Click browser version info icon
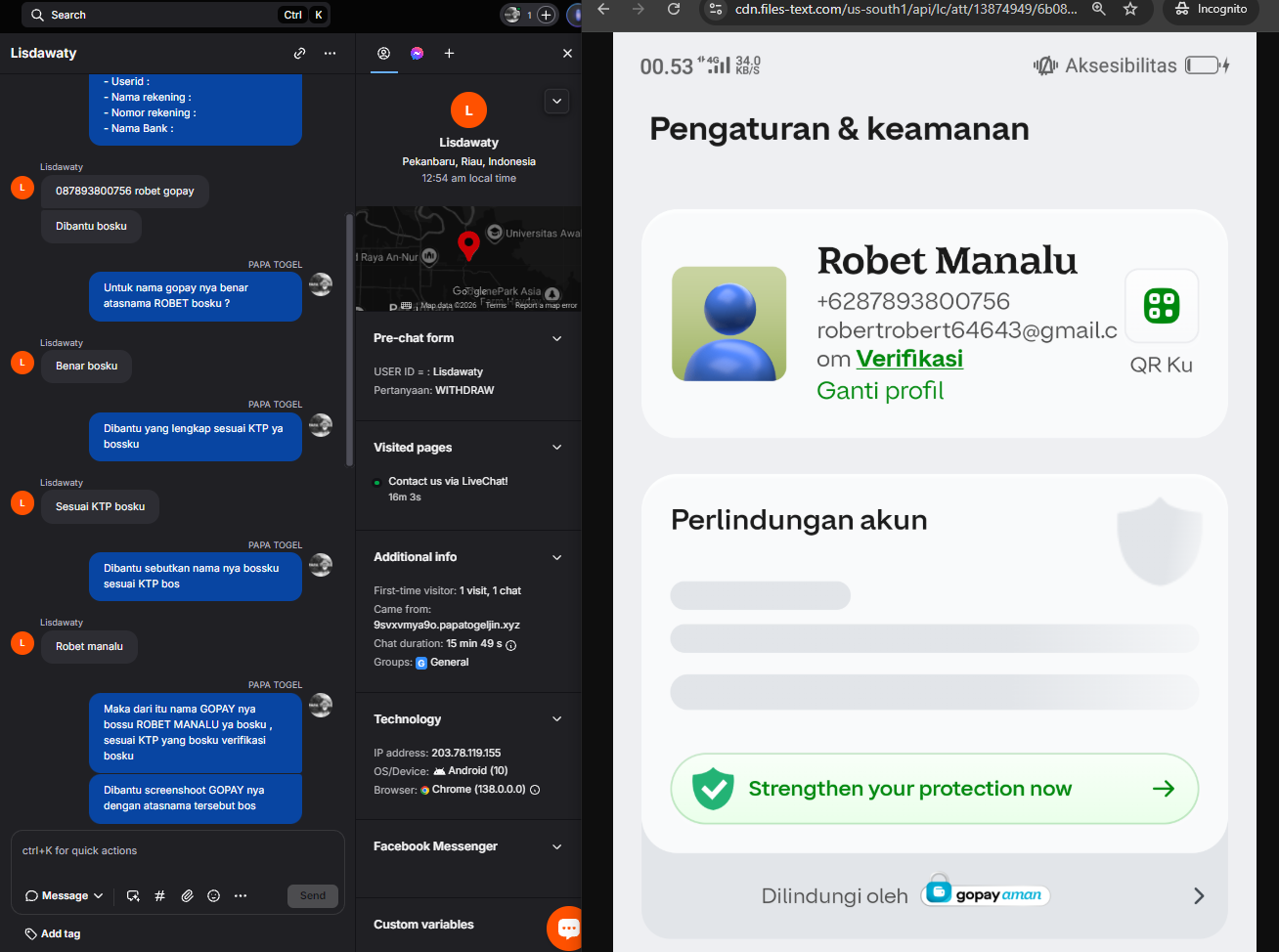This screenshot has height=952, width=1279. 535,790
